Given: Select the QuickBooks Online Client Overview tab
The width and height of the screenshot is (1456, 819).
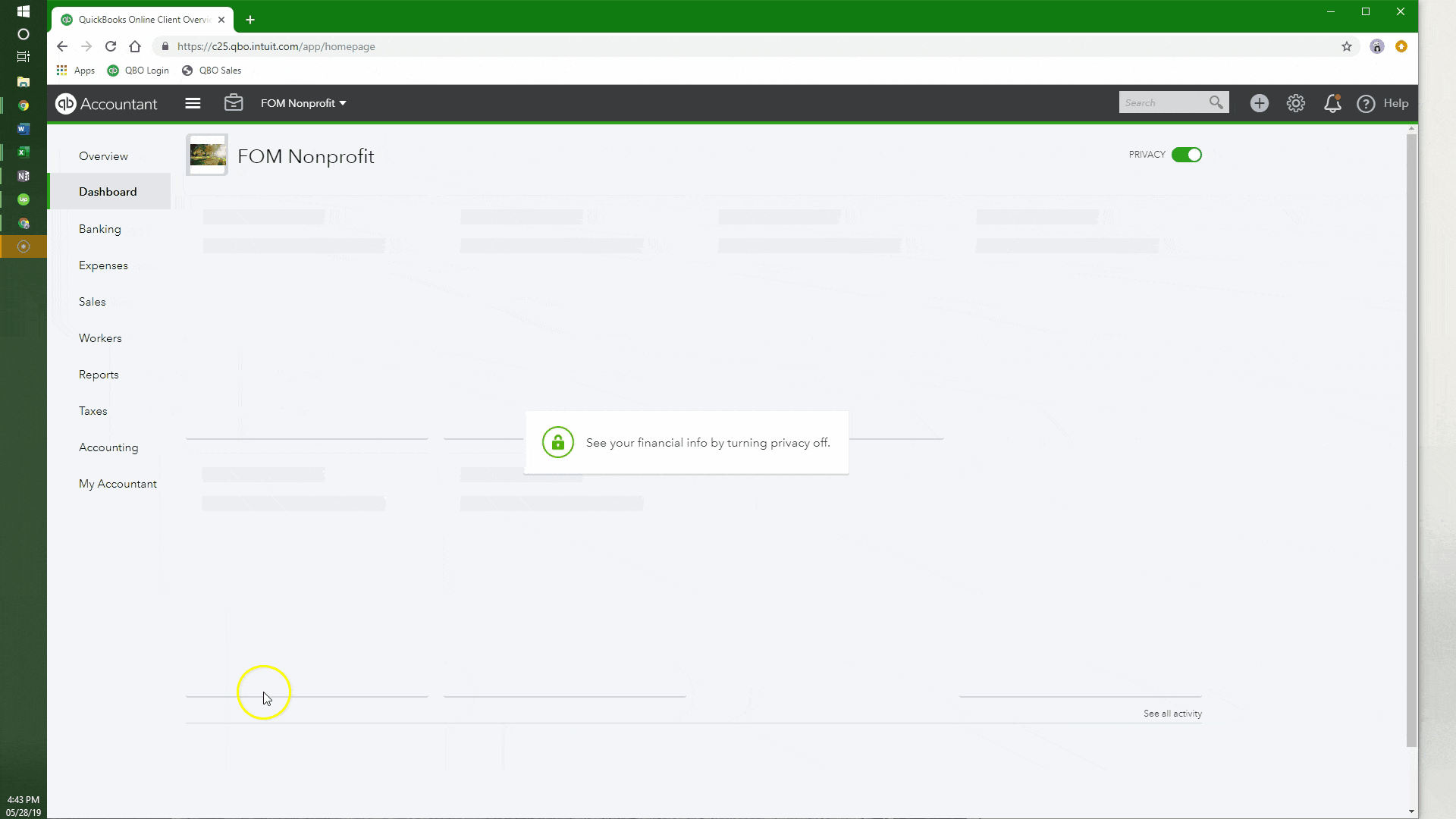Looking at the screenshot, I should [143, 20].
